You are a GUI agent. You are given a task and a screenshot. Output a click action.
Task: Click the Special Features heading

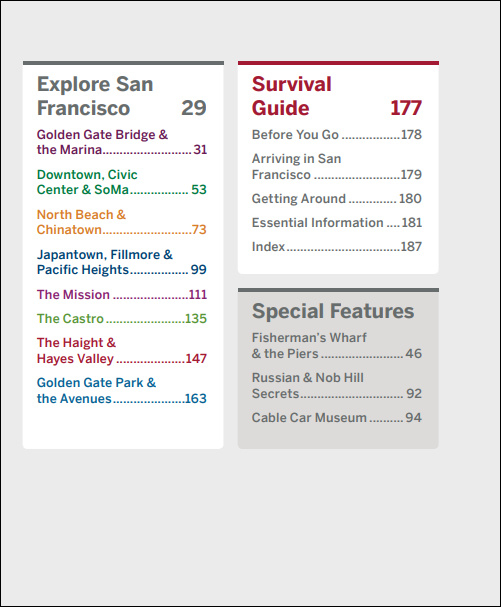tap(333, 311)
